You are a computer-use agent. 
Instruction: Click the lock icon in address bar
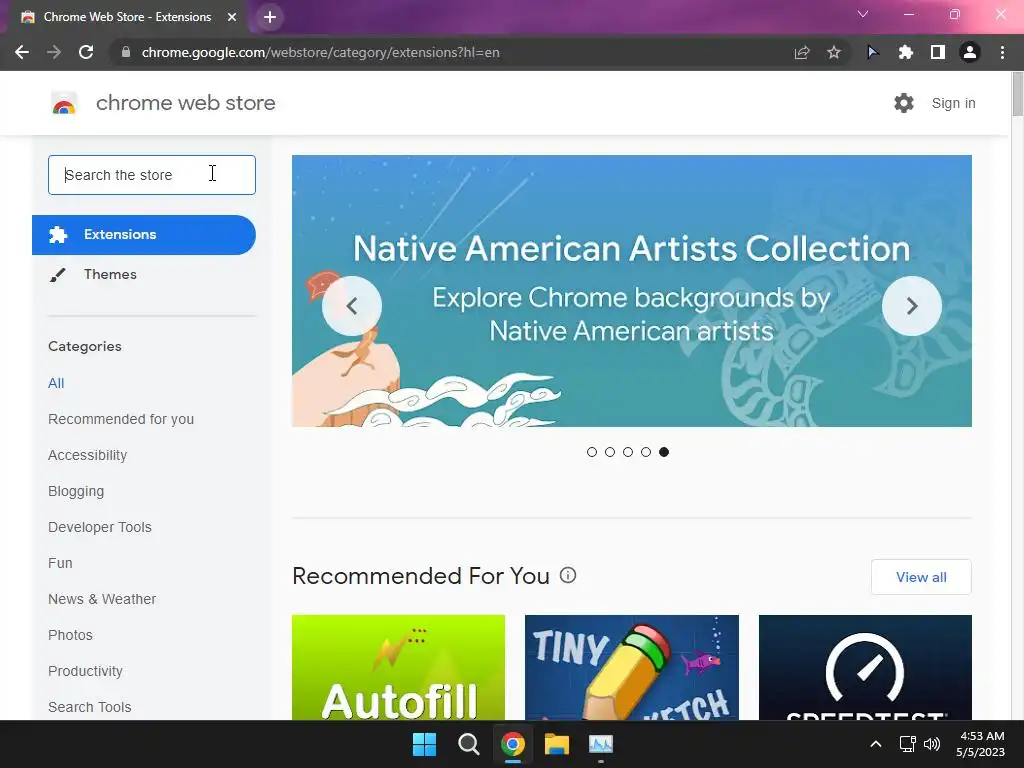(126, 52)
